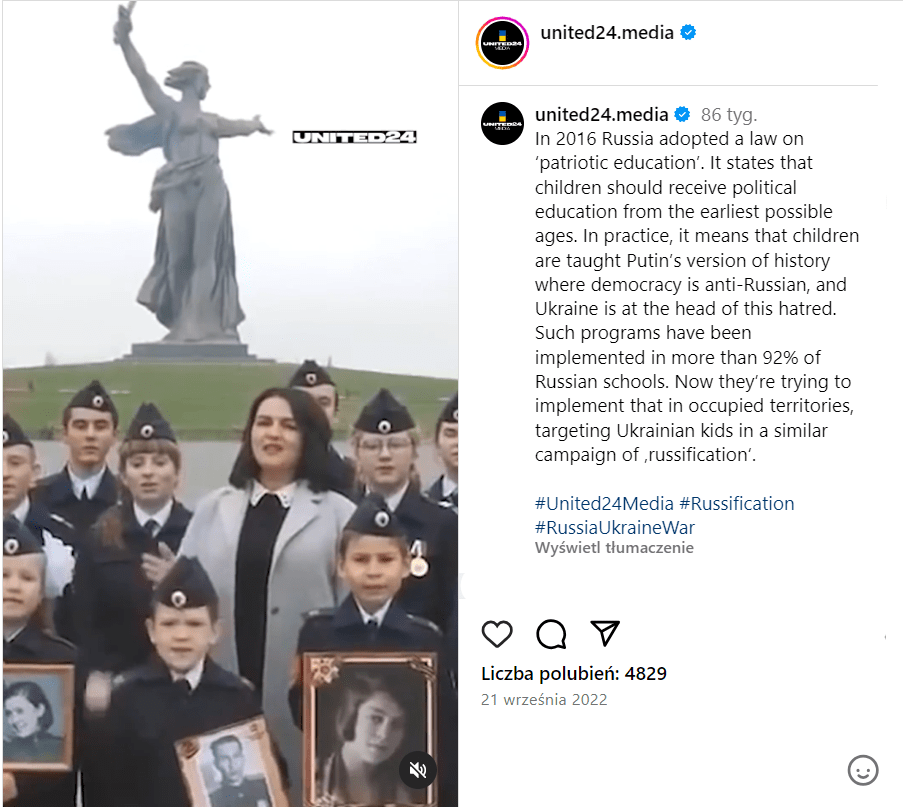Open united24.media profile from header username
903x807 pixels.
(x=606, y=33)
